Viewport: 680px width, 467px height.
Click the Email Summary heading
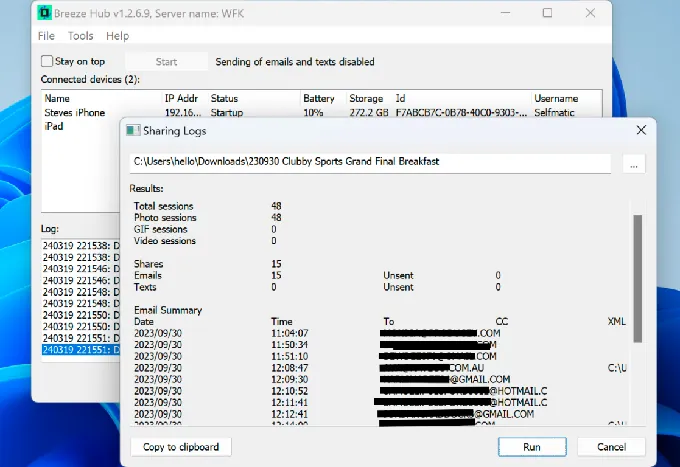click(x=168, y=310)
